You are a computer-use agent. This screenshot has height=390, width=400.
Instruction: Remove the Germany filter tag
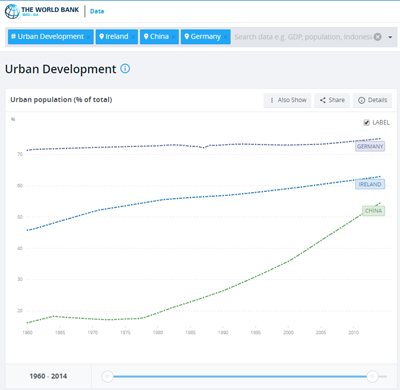(225, 37)
